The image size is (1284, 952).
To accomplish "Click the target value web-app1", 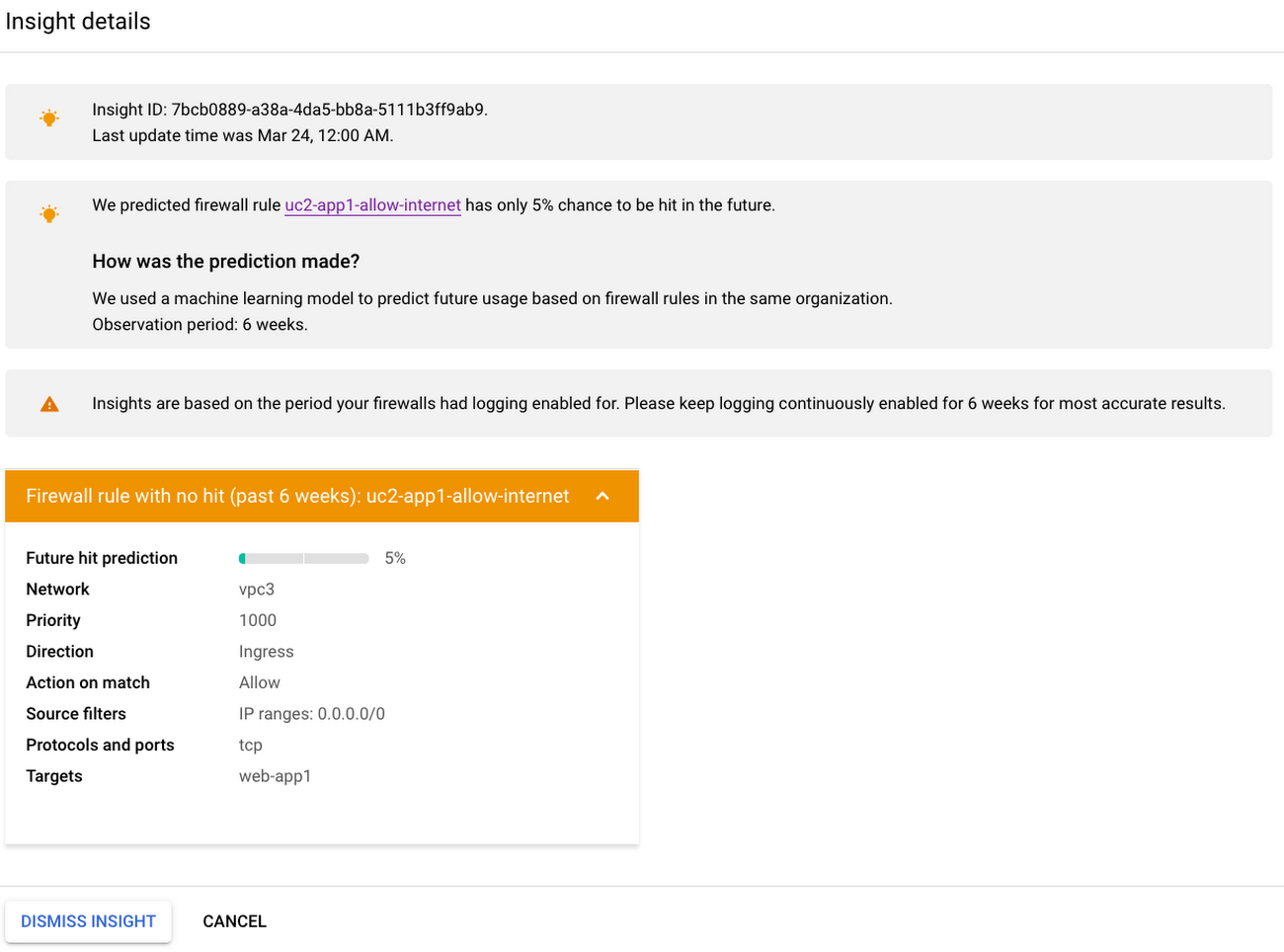I will pyautogui.click(x=276, y=776).
